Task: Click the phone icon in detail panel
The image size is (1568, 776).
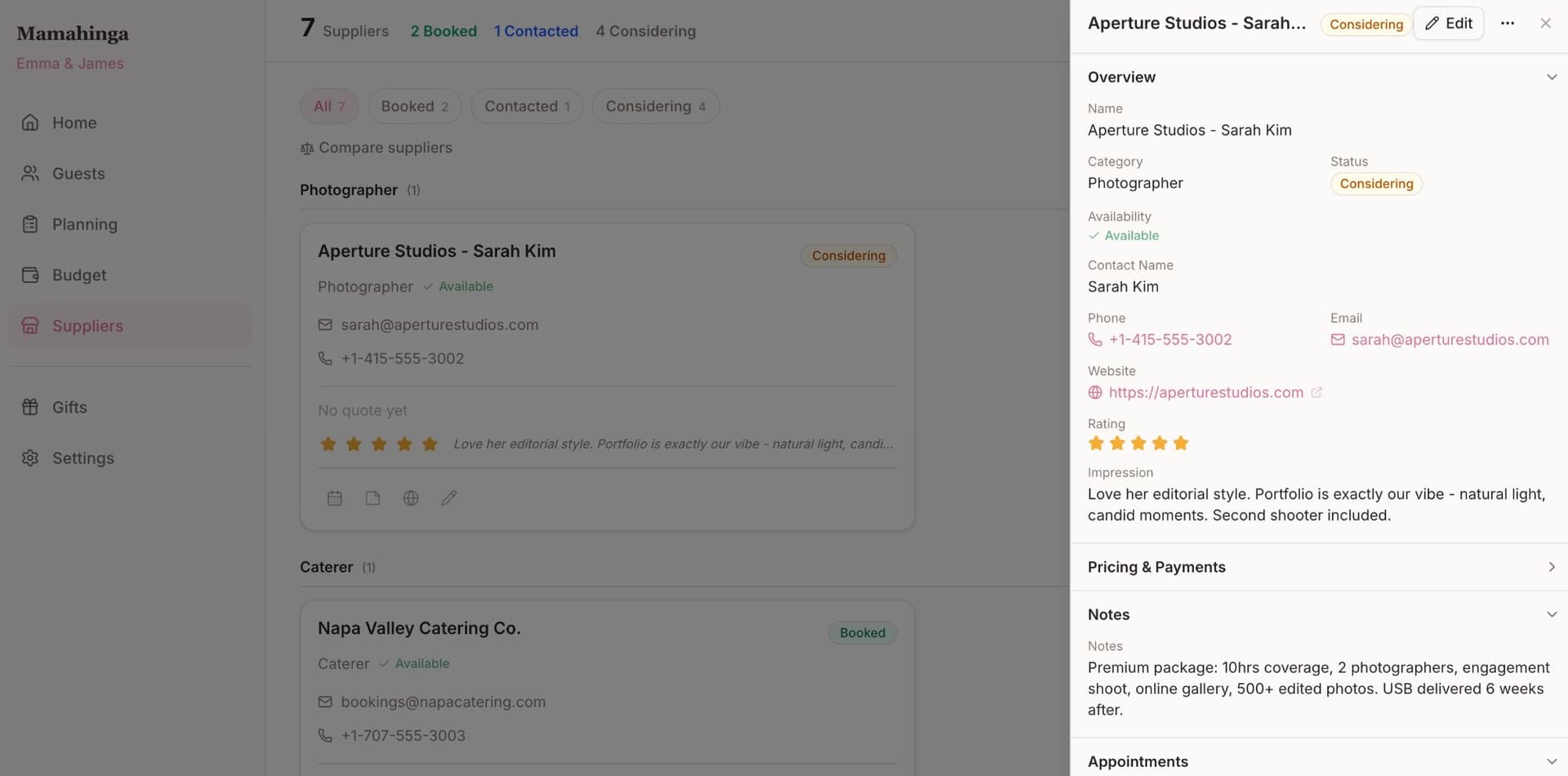Action: coord(1095,340)
